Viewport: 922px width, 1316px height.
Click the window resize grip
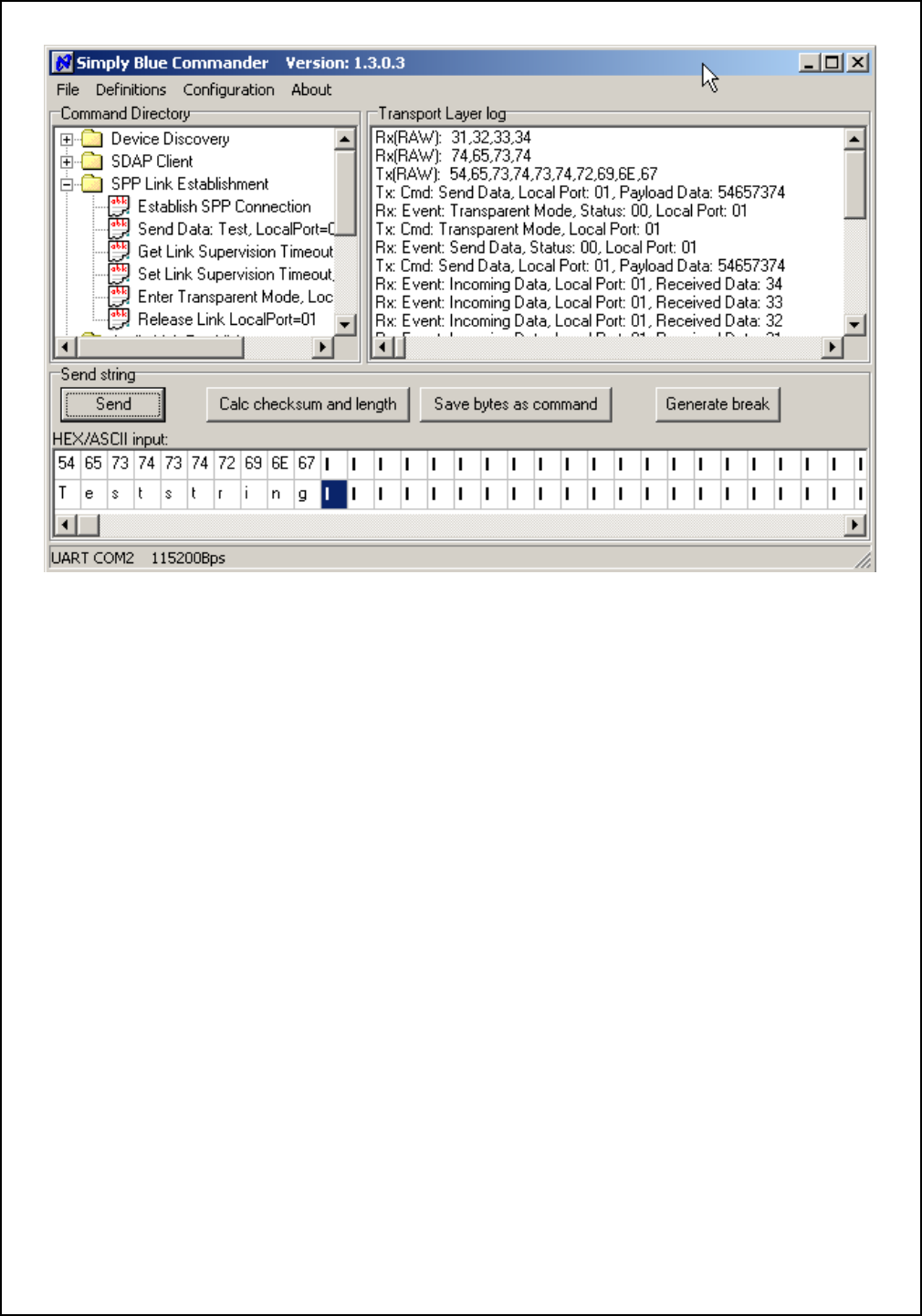click(x=864, y=560)
